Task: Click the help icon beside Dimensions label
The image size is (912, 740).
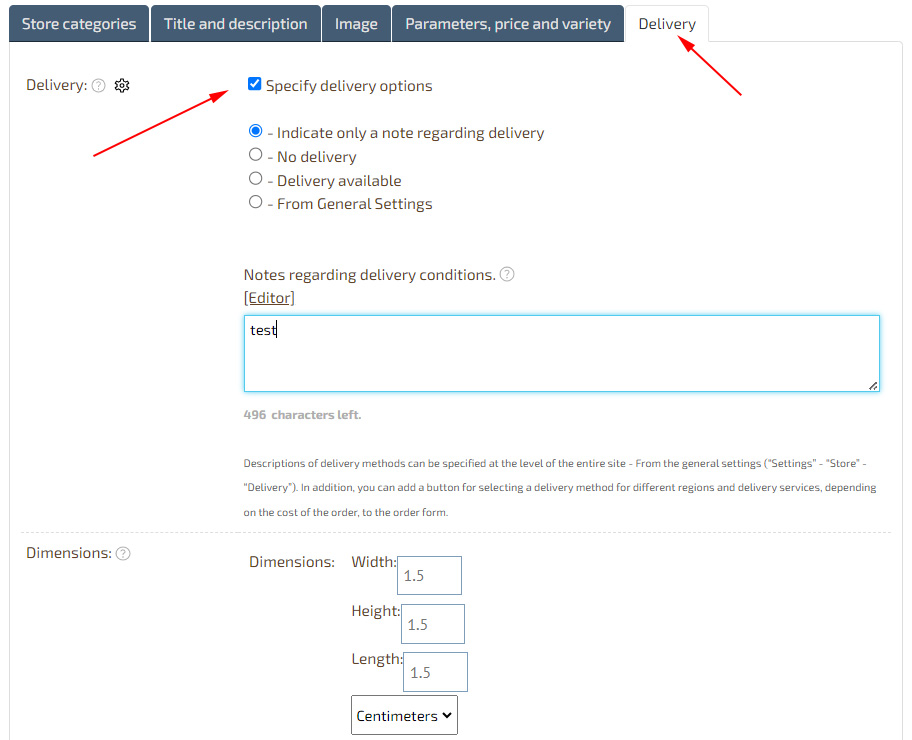Action: click(123, 554)
